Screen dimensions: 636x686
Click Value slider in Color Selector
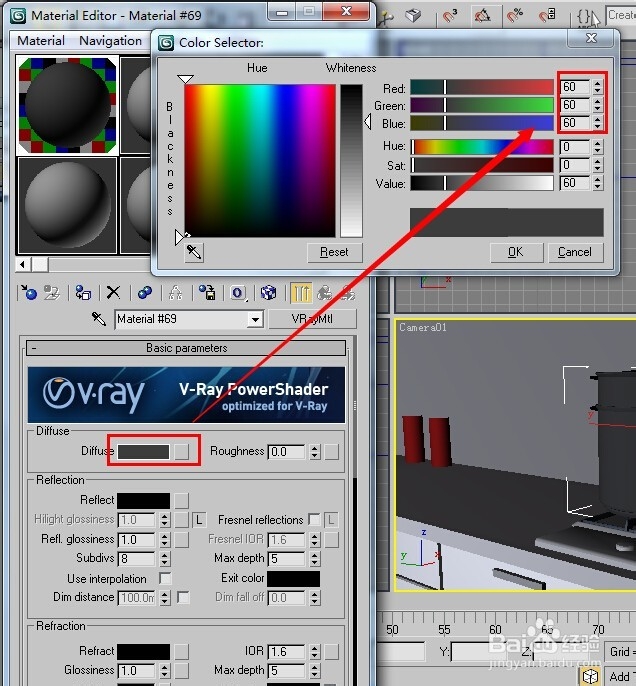482,183
